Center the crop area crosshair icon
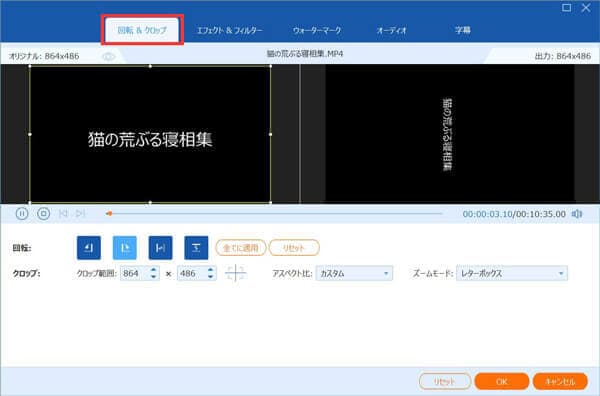This screenshot has width=600, height=396. coord(236,273)
